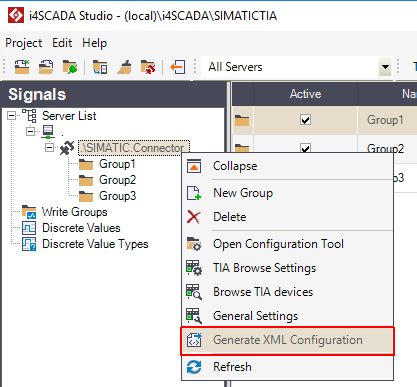Select Group1 in the signals tree
This screenshot has width=417, height=387.
(x=117, y=164)
